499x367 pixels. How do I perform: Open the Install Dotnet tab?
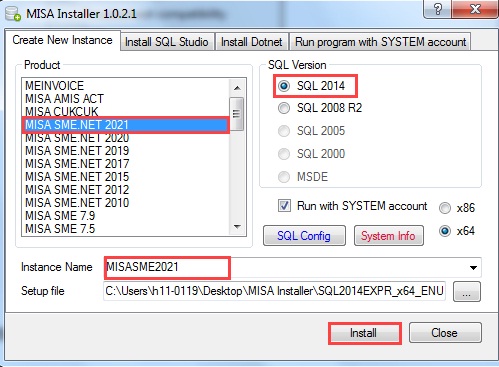[x=252, y=42]
